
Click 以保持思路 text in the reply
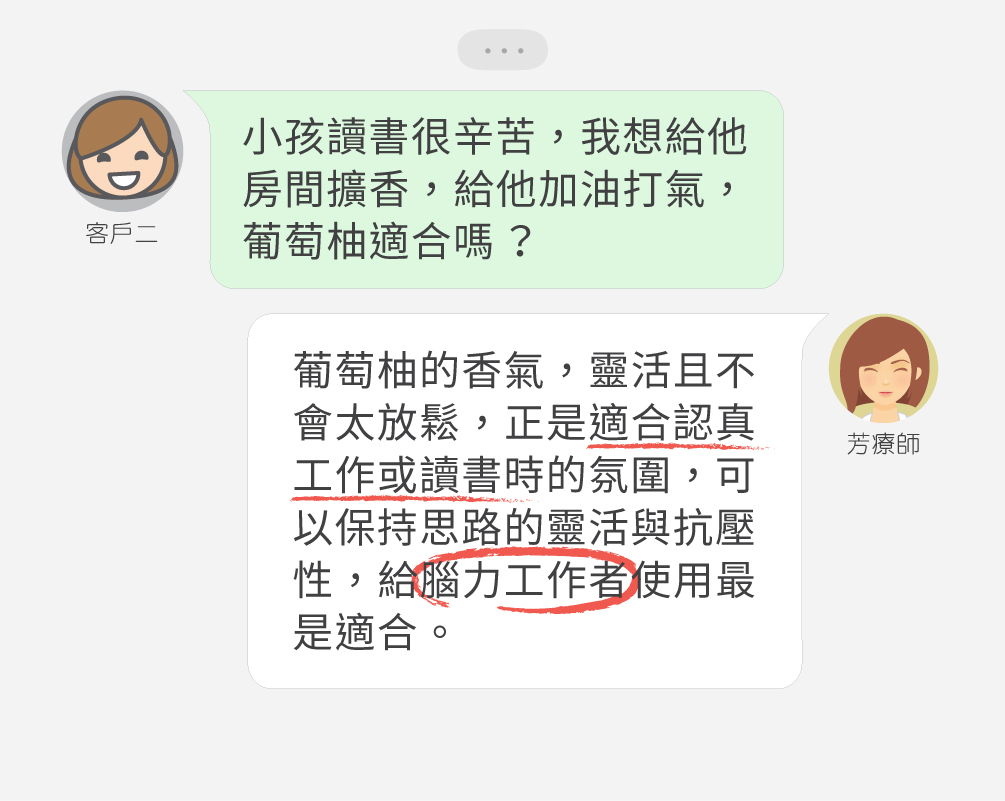[x=397, y=528]
